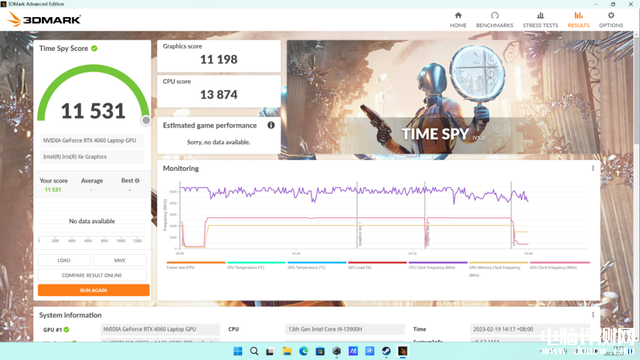Viewport: 640px width, 360px height.
Task: Compare result online
Action: tap(92, 275)
